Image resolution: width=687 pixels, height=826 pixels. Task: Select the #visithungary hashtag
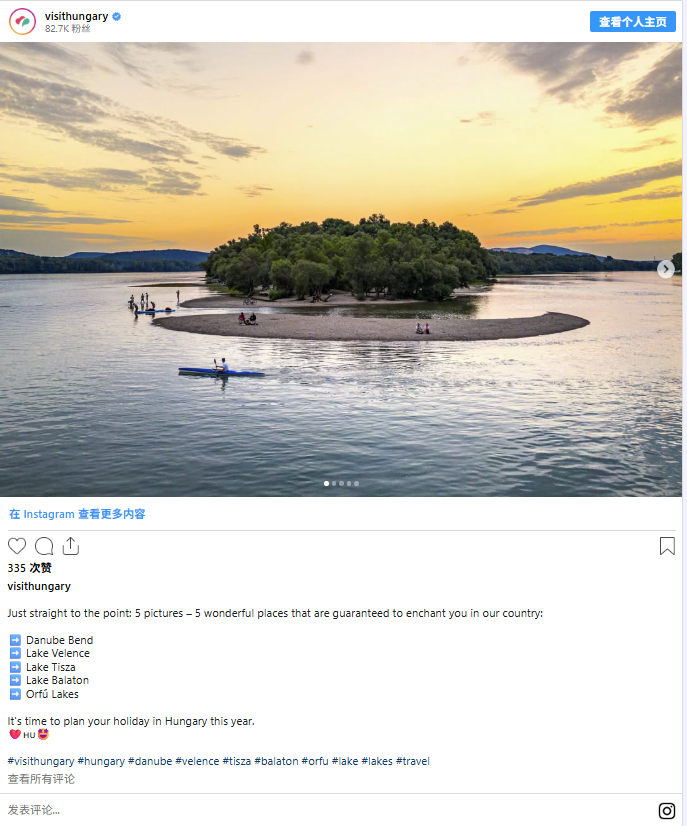click(40, 761)
